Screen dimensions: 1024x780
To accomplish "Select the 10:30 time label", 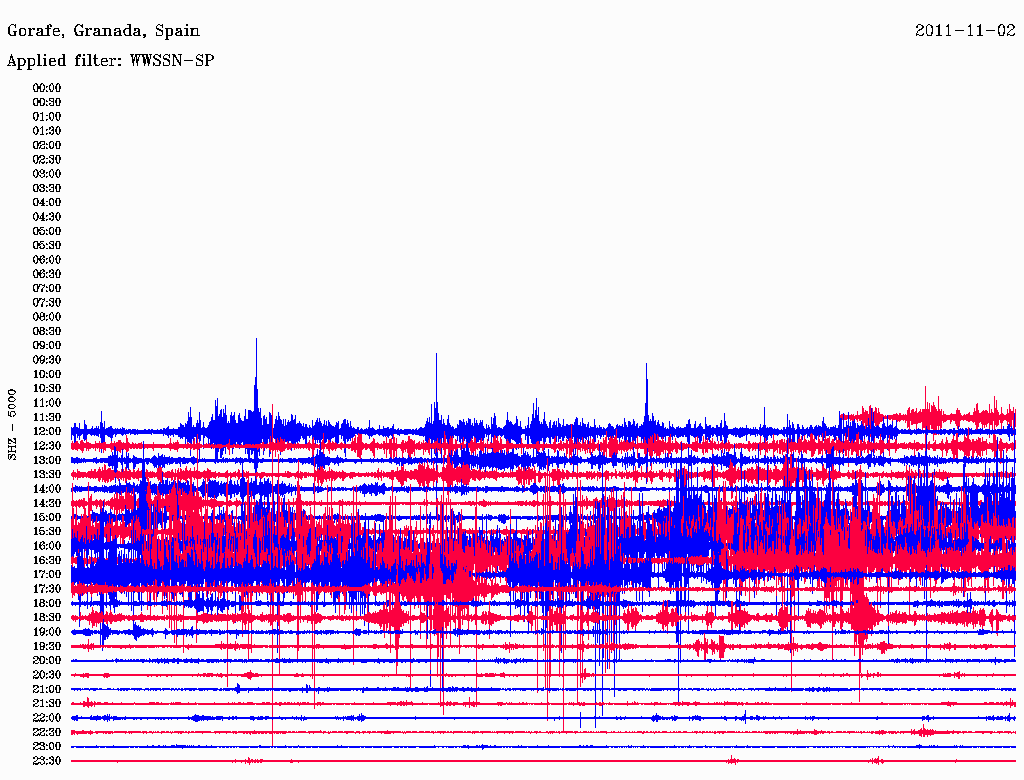I will 47,389.
